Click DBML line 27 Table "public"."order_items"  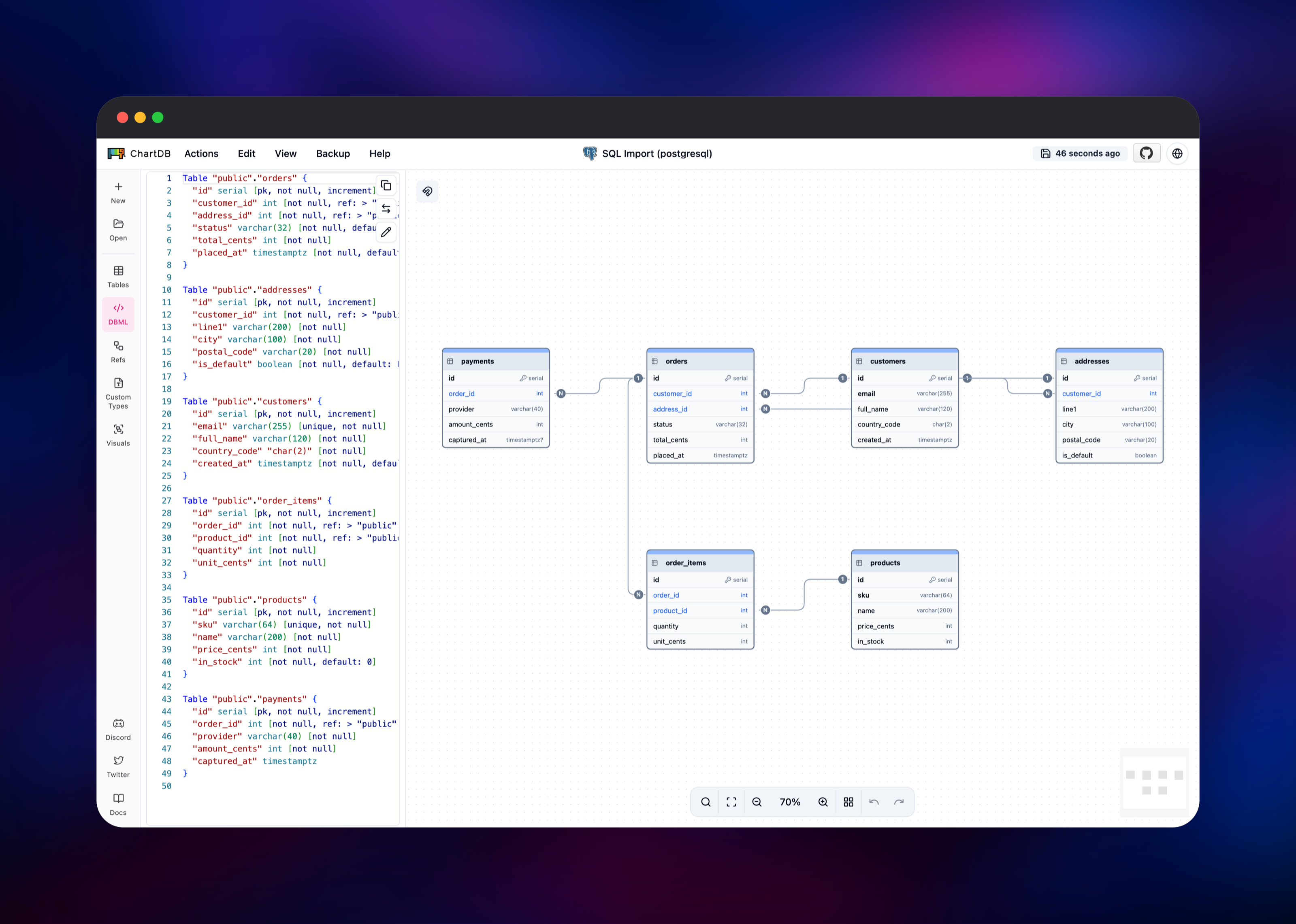(257, 500)
